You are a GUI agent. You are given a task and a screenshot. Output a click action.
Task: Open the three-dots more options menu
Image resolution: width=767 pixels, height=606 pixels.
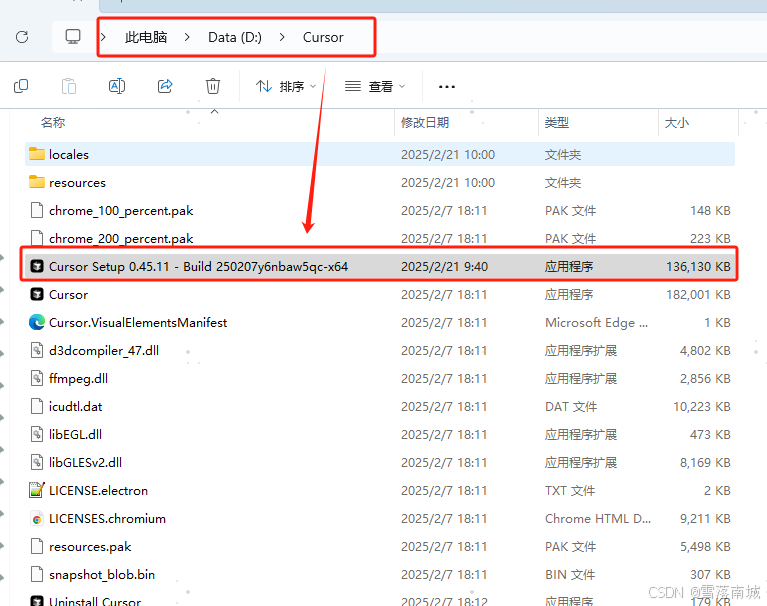pos(447,87)
